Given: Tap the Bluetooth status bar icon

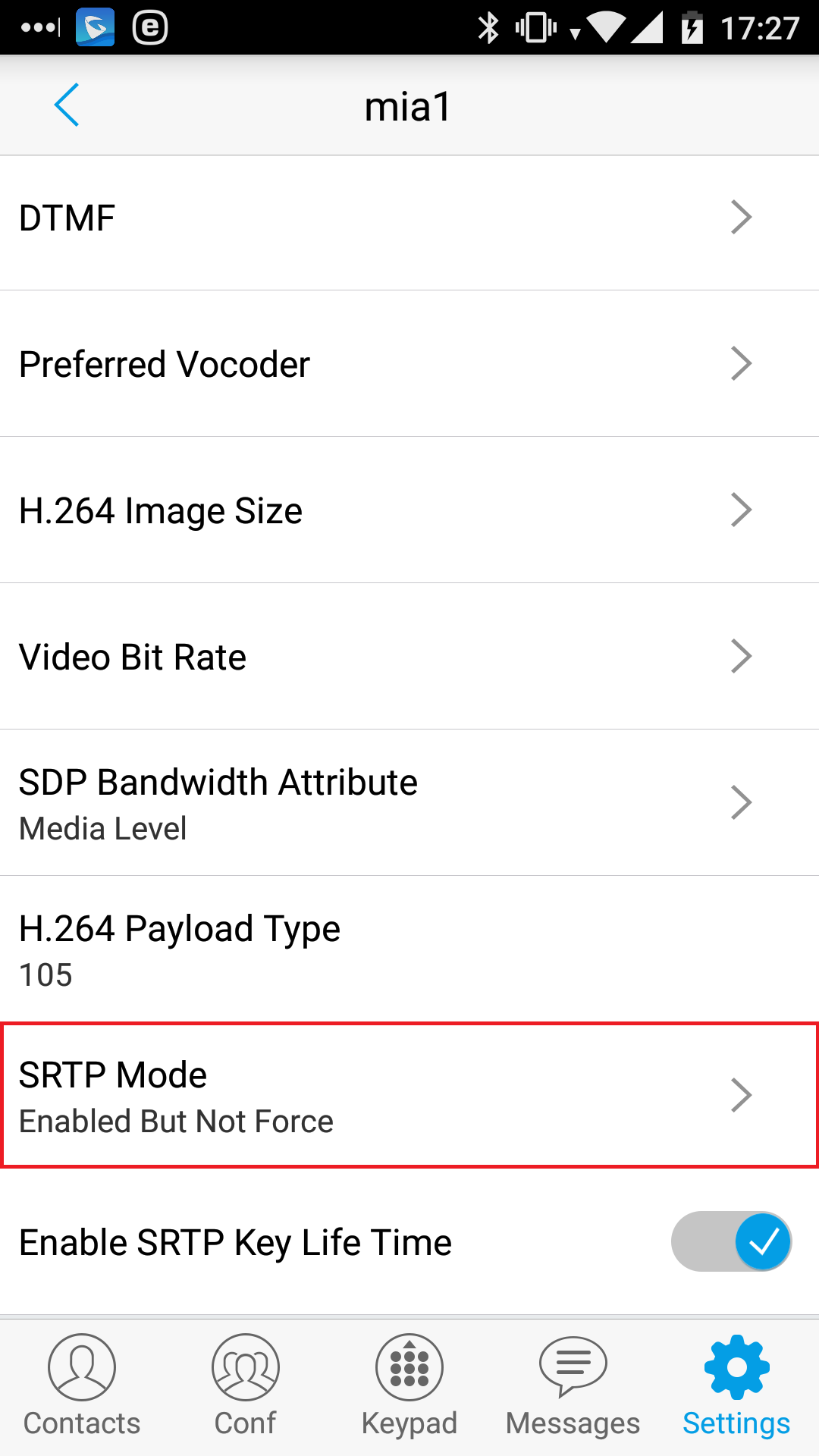Looking at the screenshot, I should 488,28.
